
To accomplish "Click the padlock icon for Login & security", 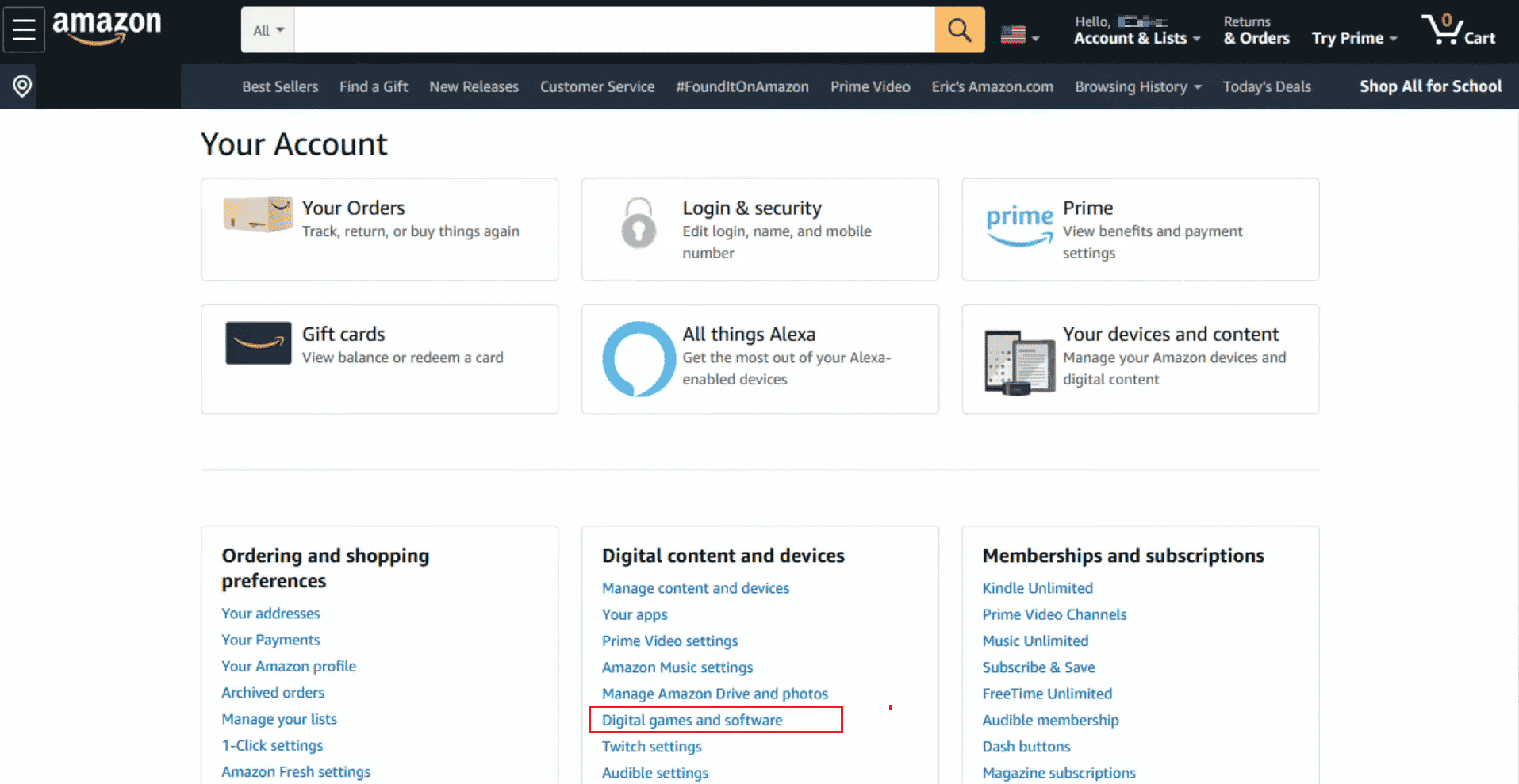I will (x=639, y=224).
